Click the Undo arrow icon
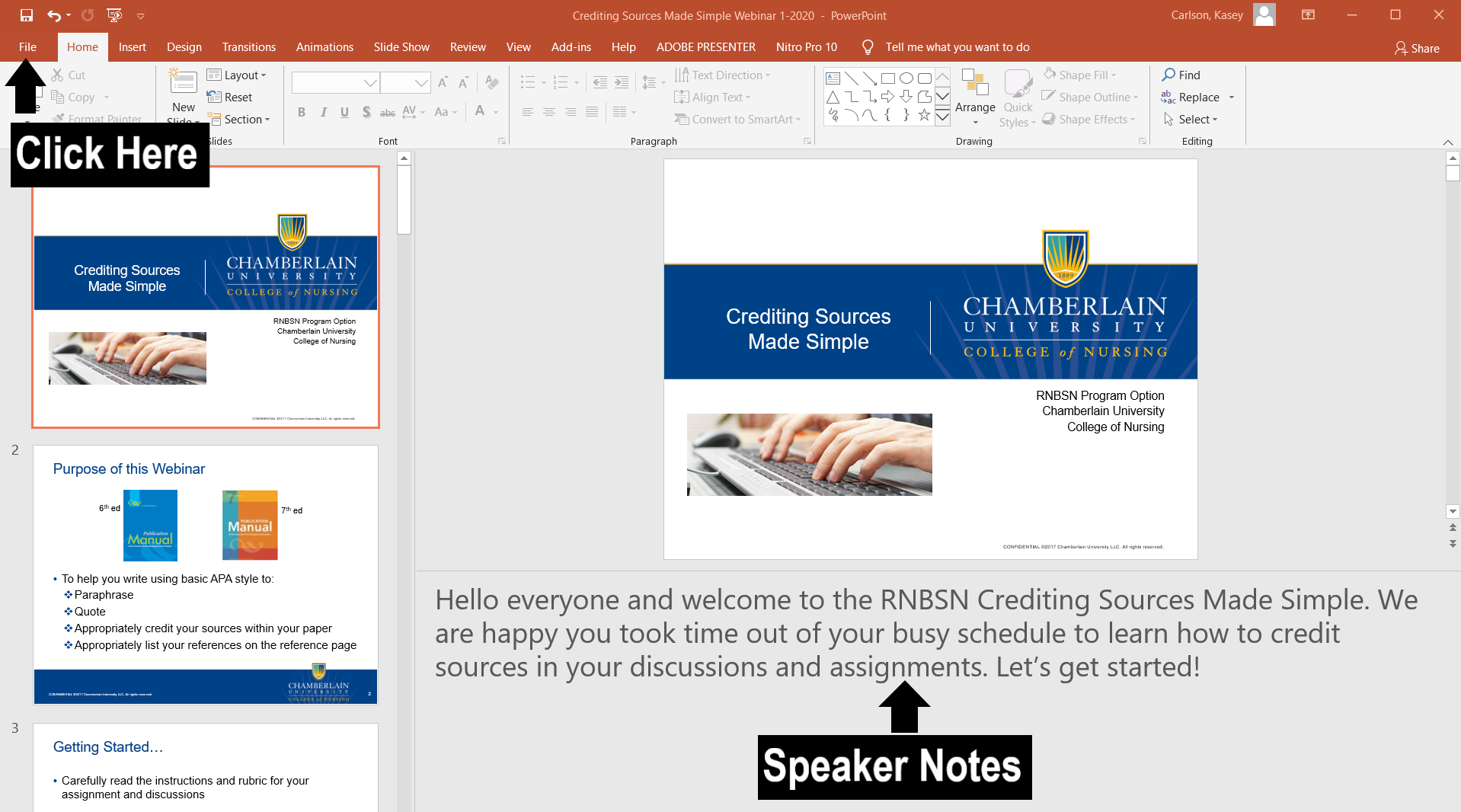The height and width of the screenshot is (812, 1461). [53, 15]
